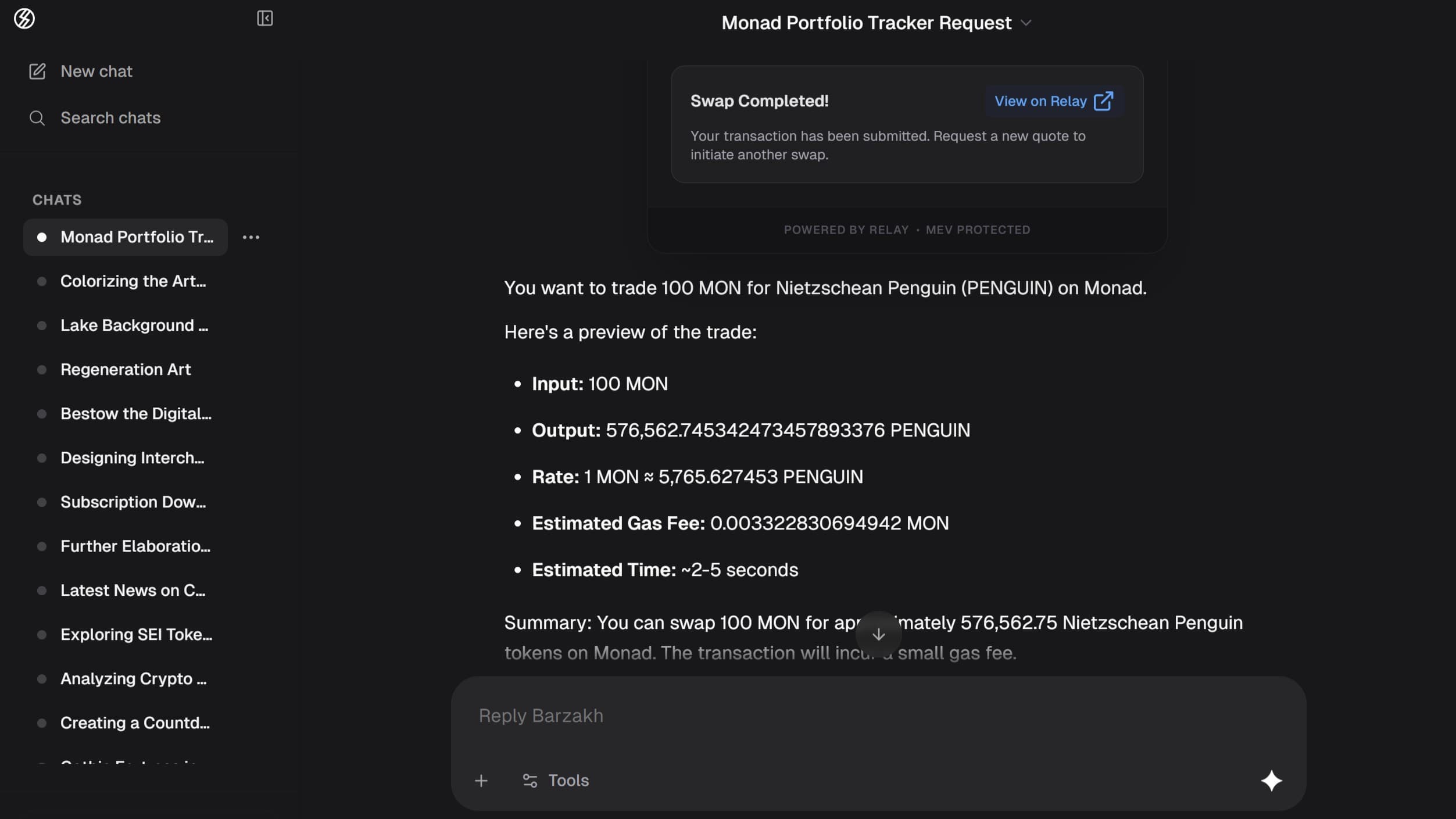1456x819 pixels.
Task: Open options for Monad Portfolio chat
Action: (251, 237)
